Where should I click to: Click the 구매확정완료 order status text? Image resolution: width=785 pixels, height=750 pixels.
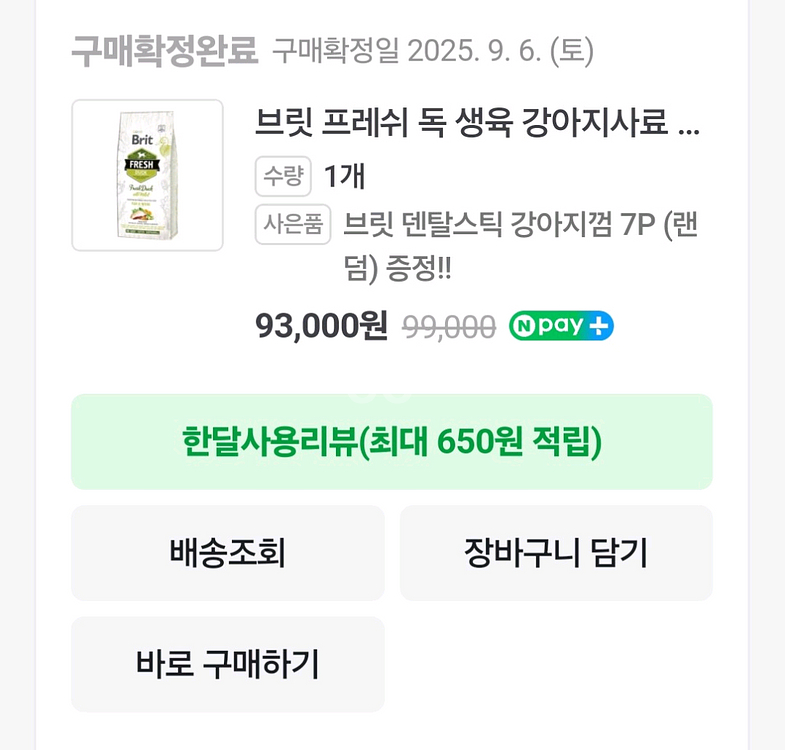164,49
